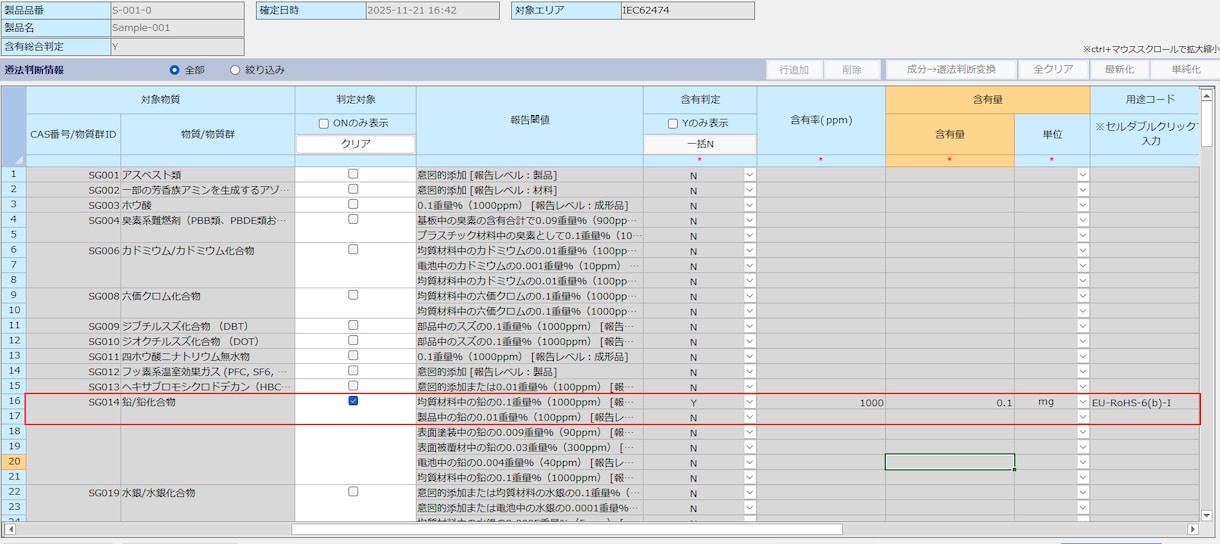Click the 最新化 button

click(x=1119, y=70)
